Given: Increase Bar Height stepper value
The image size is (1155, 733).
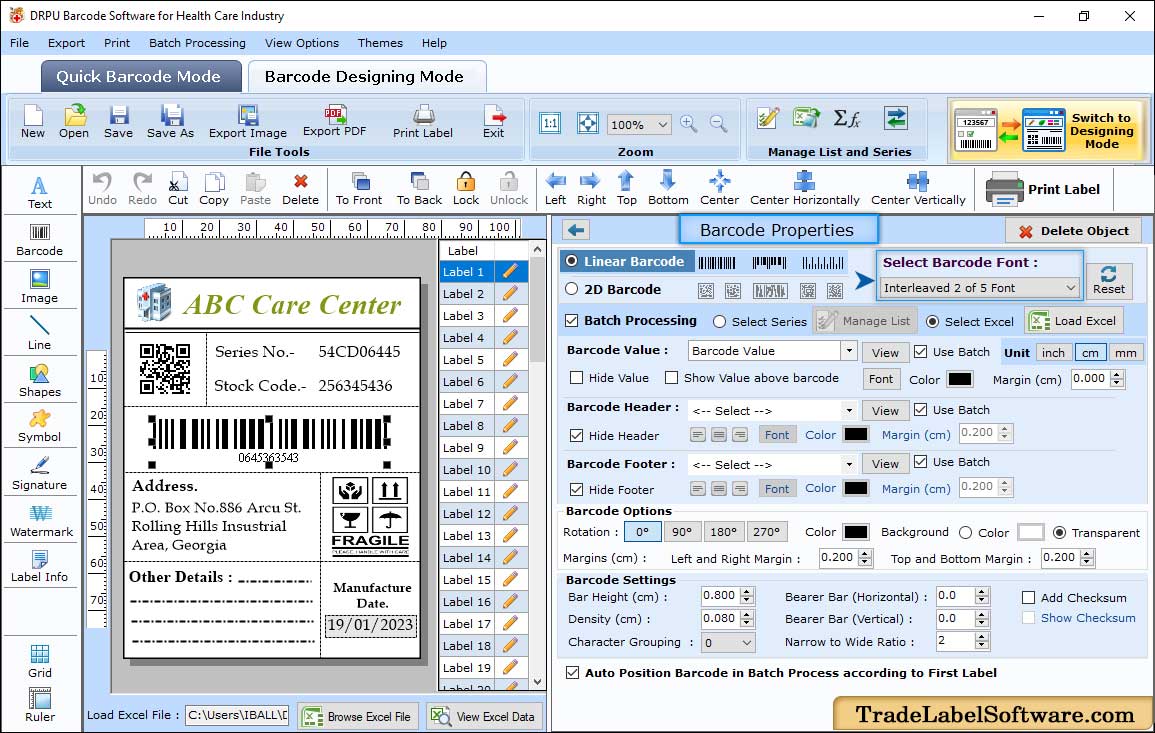Looking at the screenshot, I should tap(748, 592).
